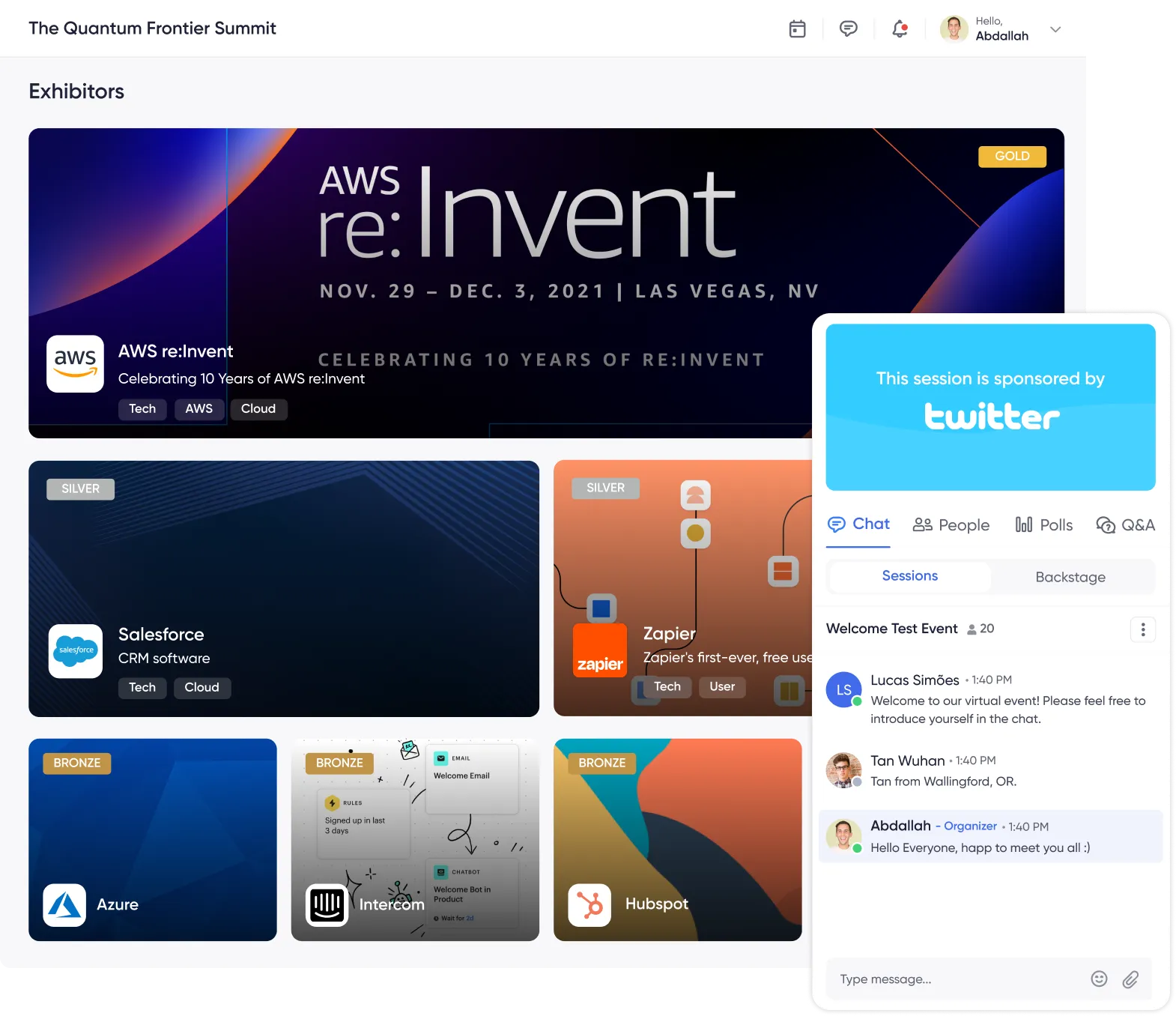
Task: Click the attachment paperclip icon
Action: pyautogui.click(x=1130, y=979)
